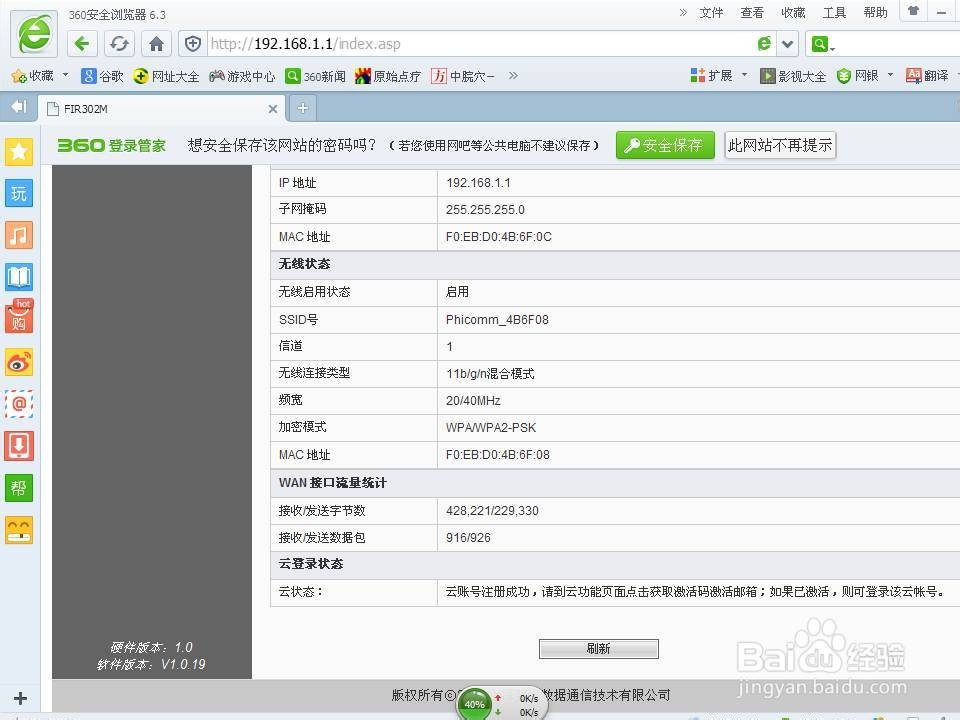Open the 谷歌 bookmark
Viewport: 960px width, 720px height.
[x=103, y=76]
